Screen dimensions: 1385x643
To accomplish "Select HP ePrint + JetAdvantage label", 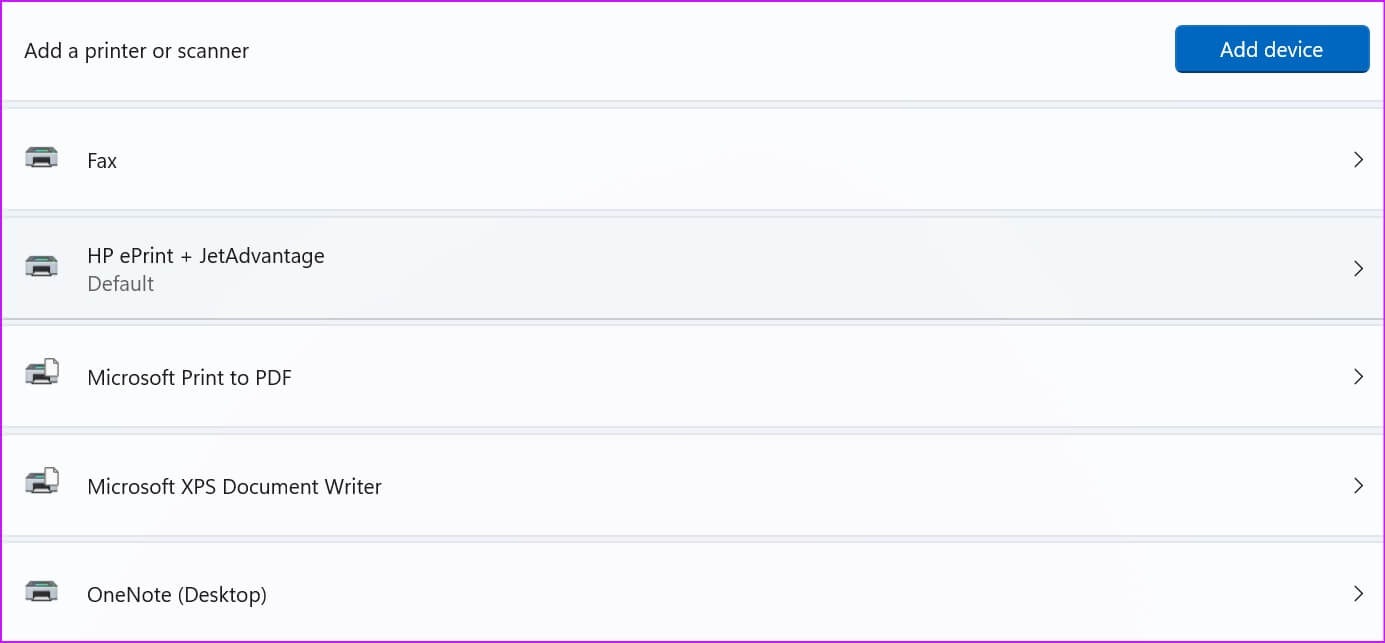I will [206, 256].
